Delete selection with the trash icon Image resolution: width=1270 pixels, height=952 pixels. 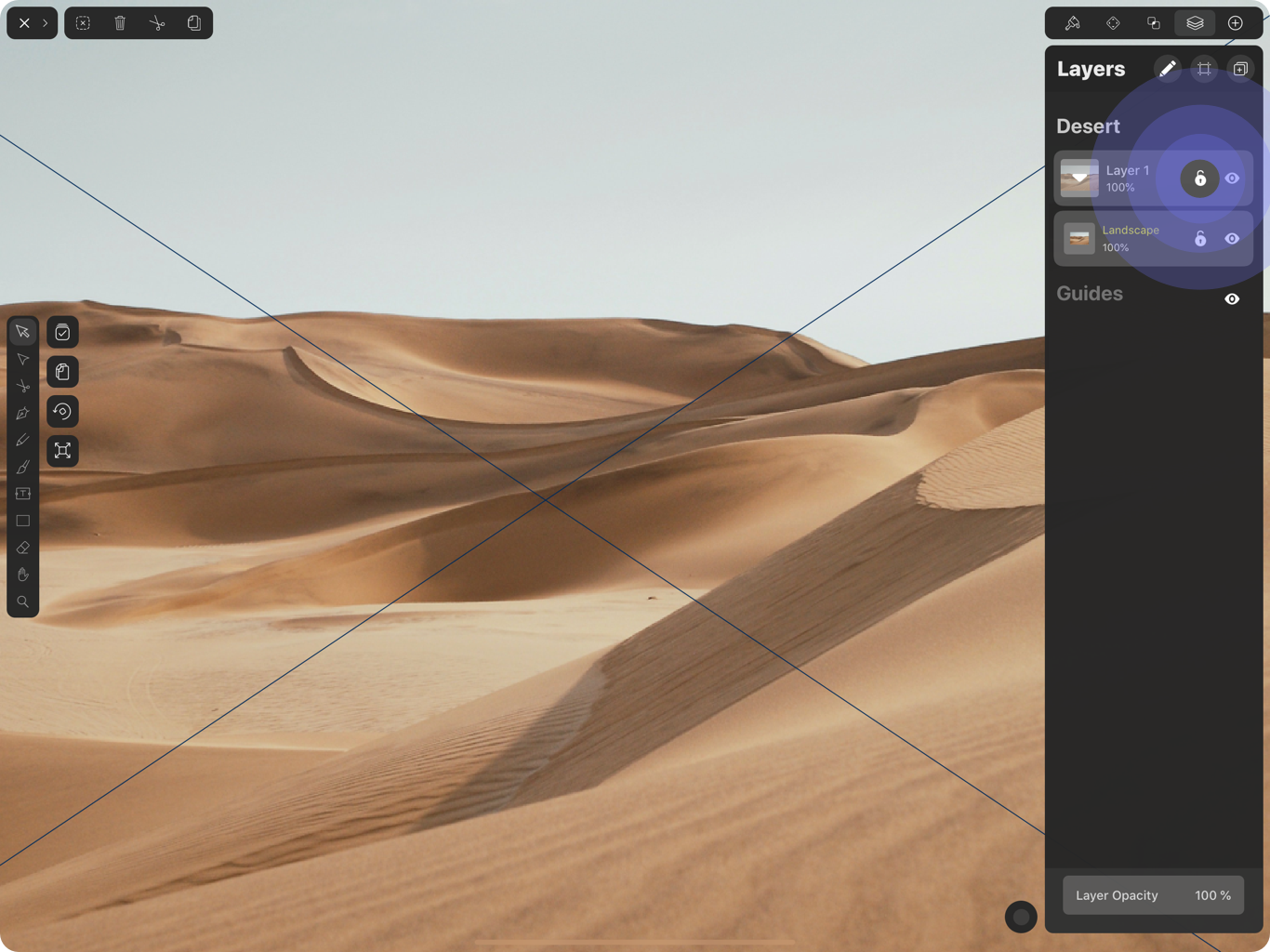pos(120,23)
